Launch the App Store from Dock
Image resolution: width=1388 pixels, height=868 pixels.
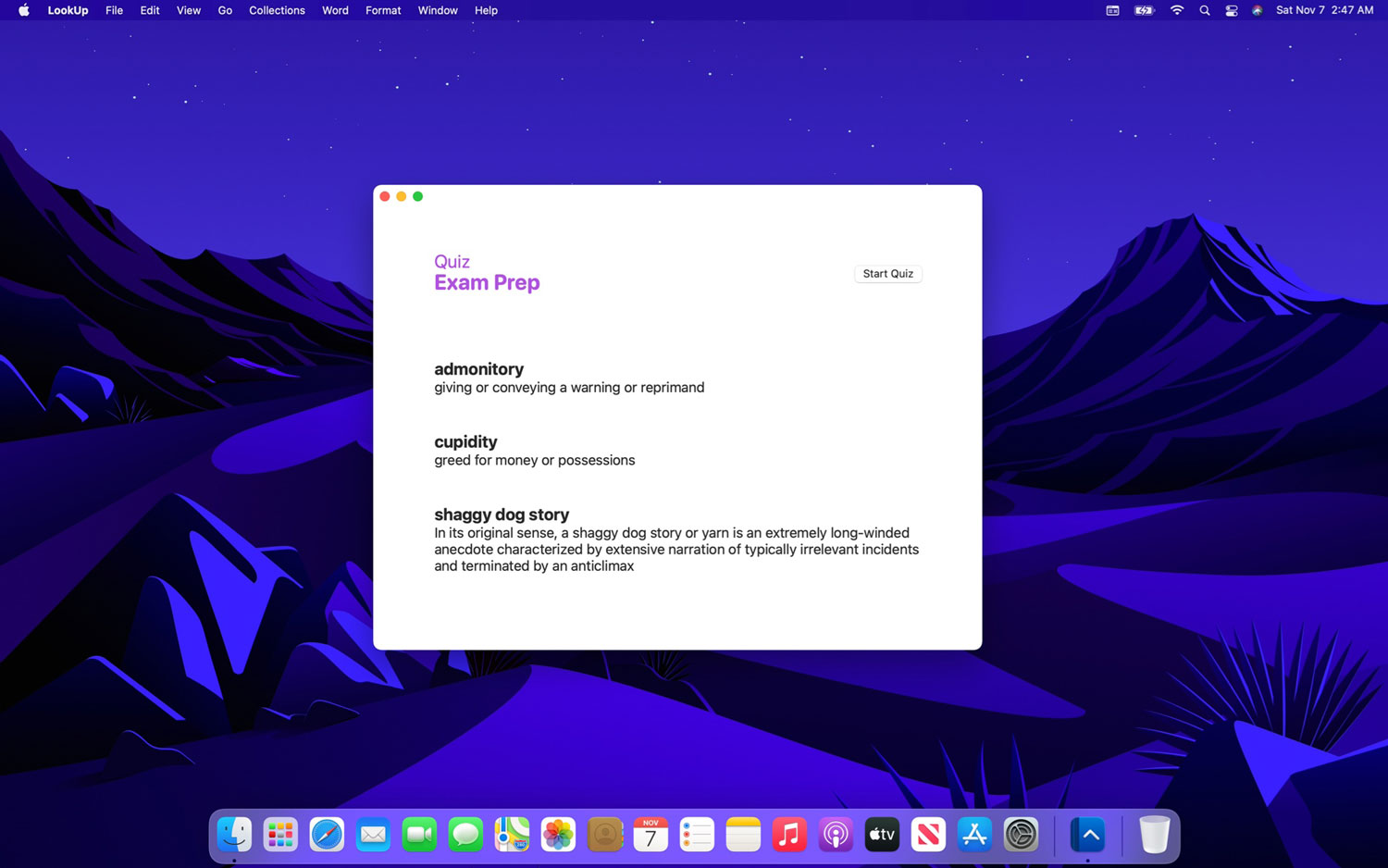pos(974,835)
